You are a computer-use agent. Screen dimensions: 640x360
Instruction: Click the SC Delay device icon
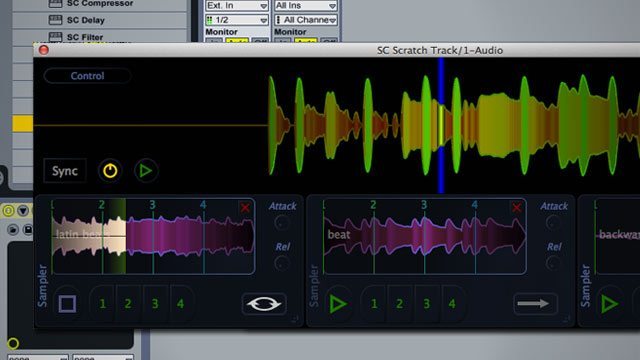(55, 20)
